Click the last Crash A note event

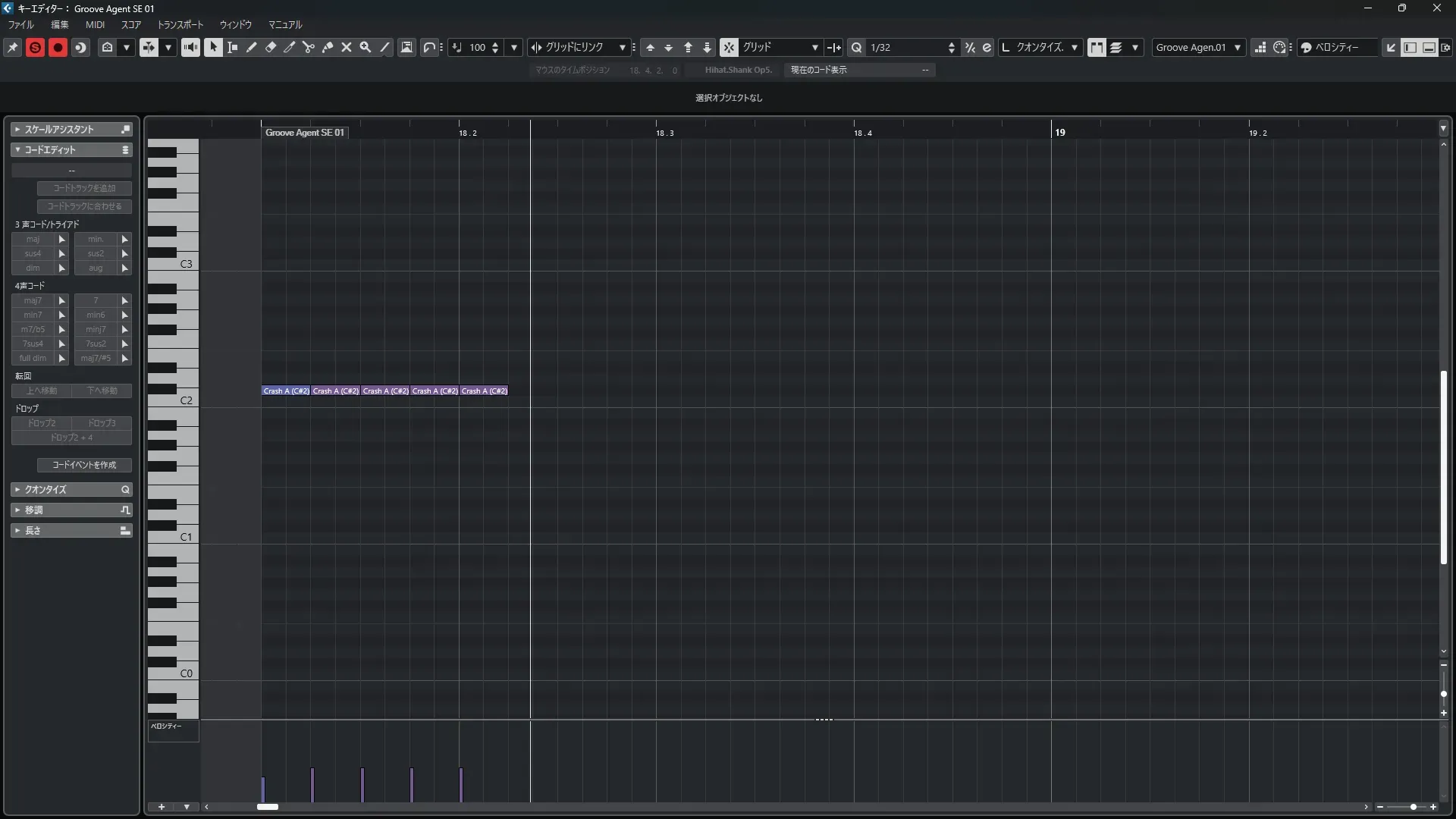point(484,391)
